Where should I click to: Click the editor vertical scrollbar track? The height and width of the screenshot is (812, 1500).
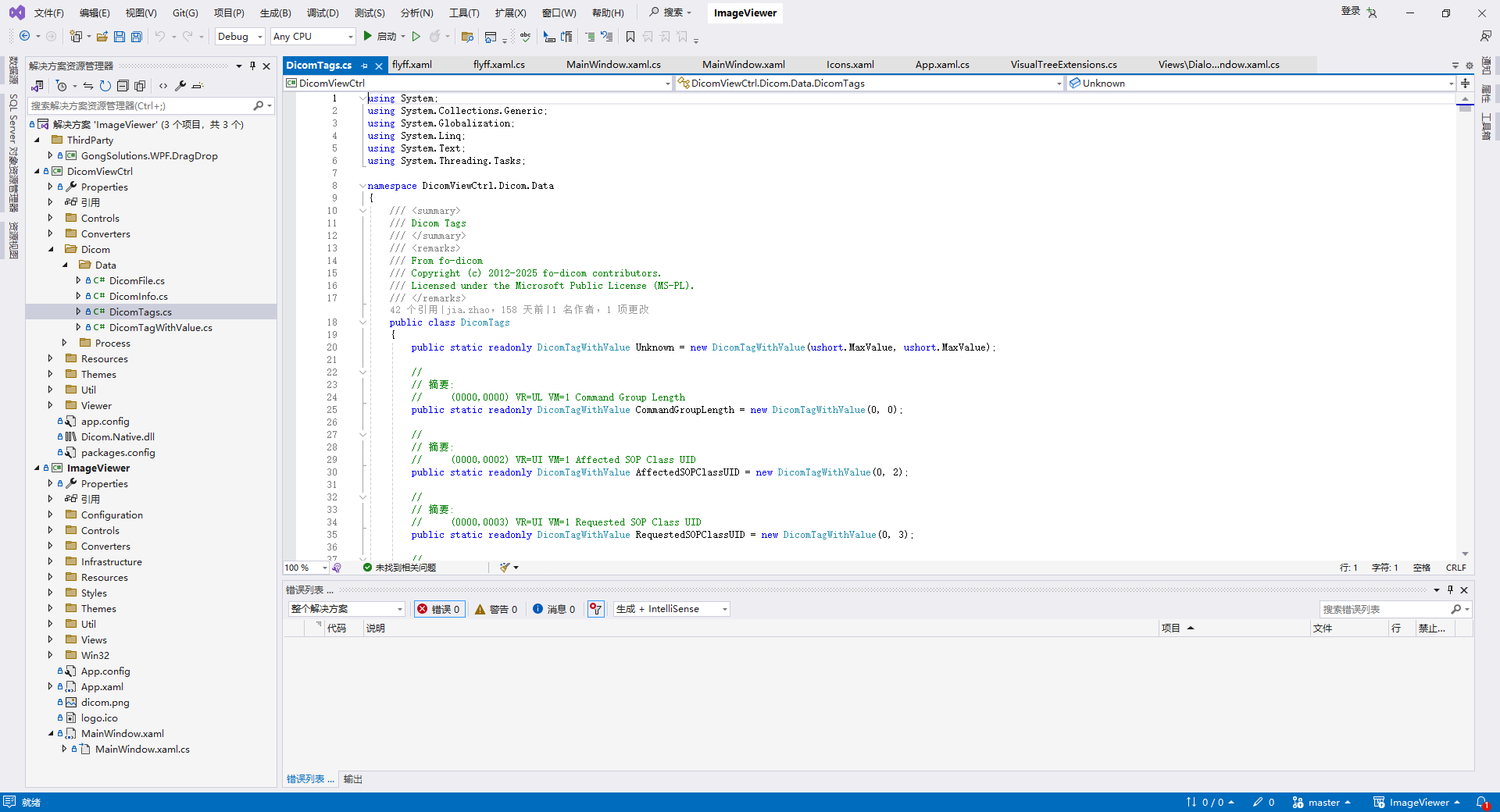click(x=1465, y=328)
